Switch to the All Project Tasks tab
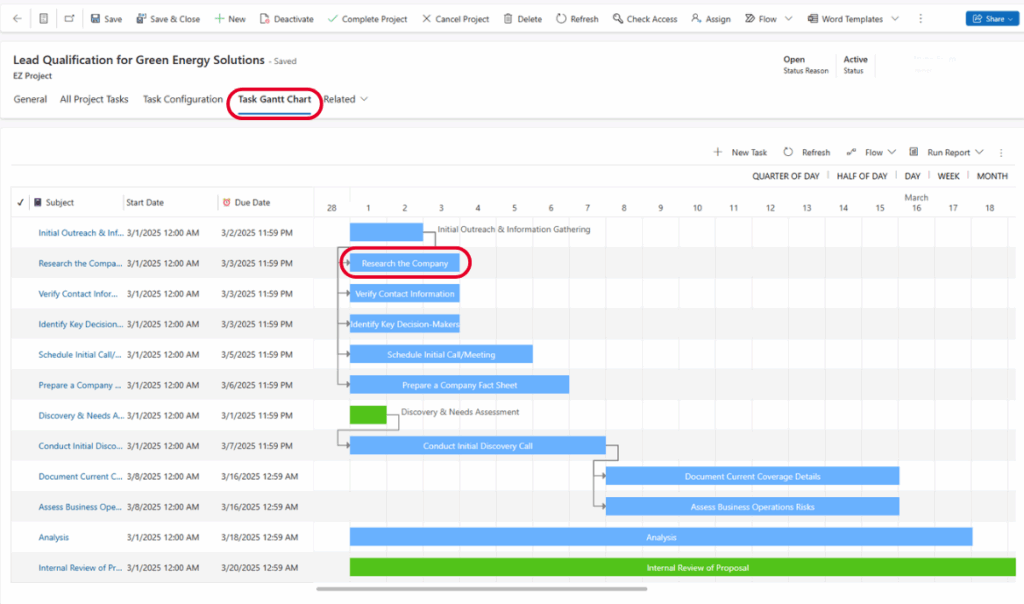Image resolution: width=1024 pixels, height=604 pixels. tap(94, 99)
